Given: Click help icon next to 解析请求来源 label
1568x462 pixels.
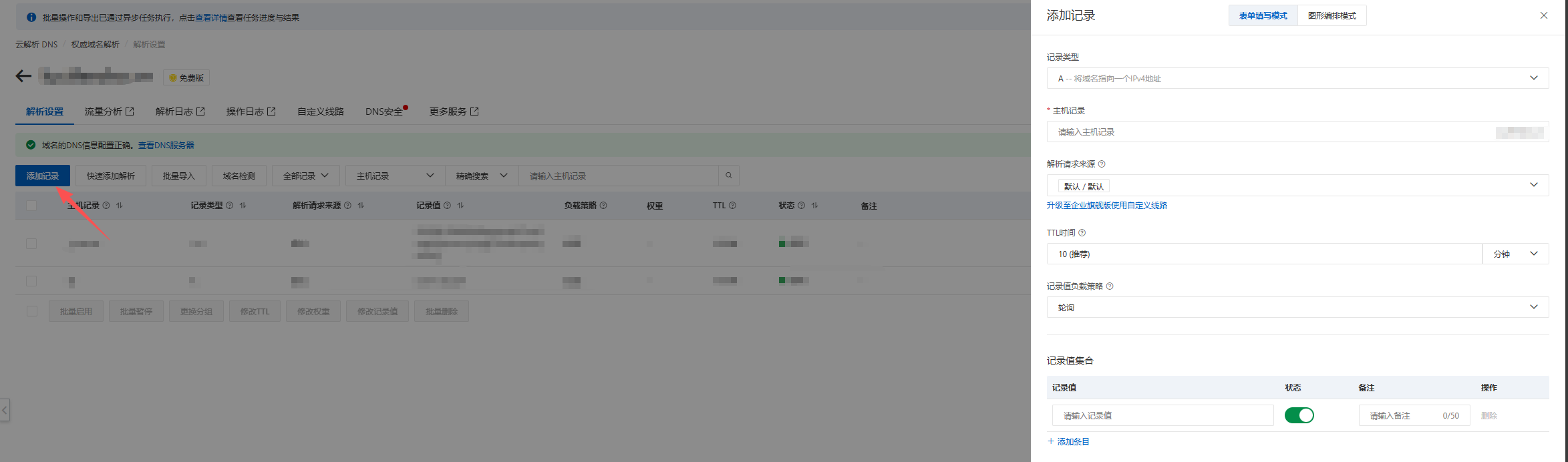Looking at the screenshot, I should [1102, 164].
